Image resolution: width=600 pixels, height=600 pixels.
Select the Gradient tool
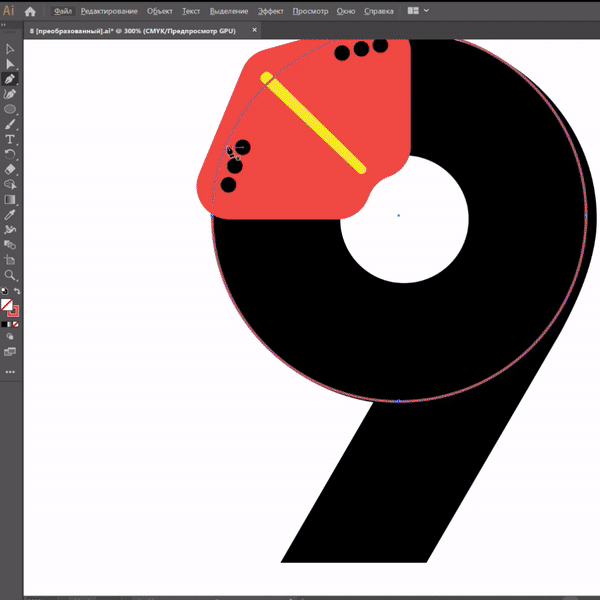10,199
